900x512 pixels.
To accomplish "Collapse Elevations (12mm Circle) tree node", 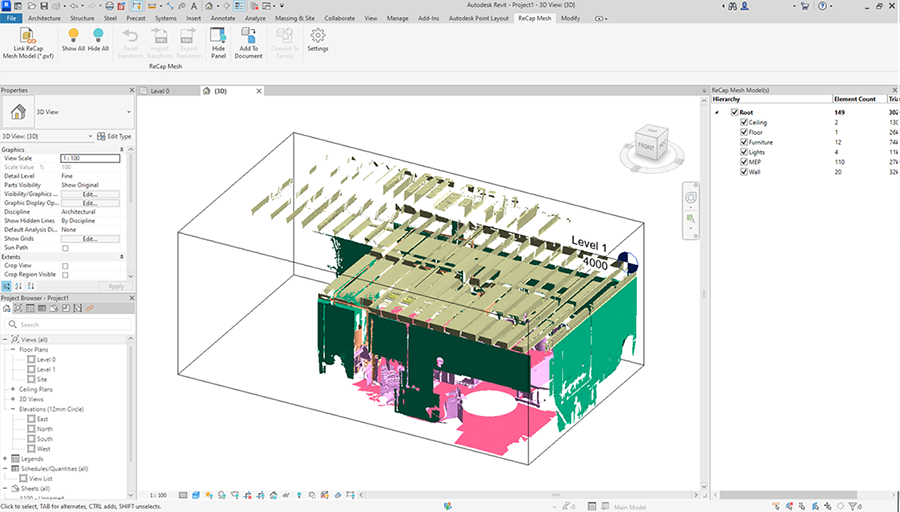I will point(13,409).
